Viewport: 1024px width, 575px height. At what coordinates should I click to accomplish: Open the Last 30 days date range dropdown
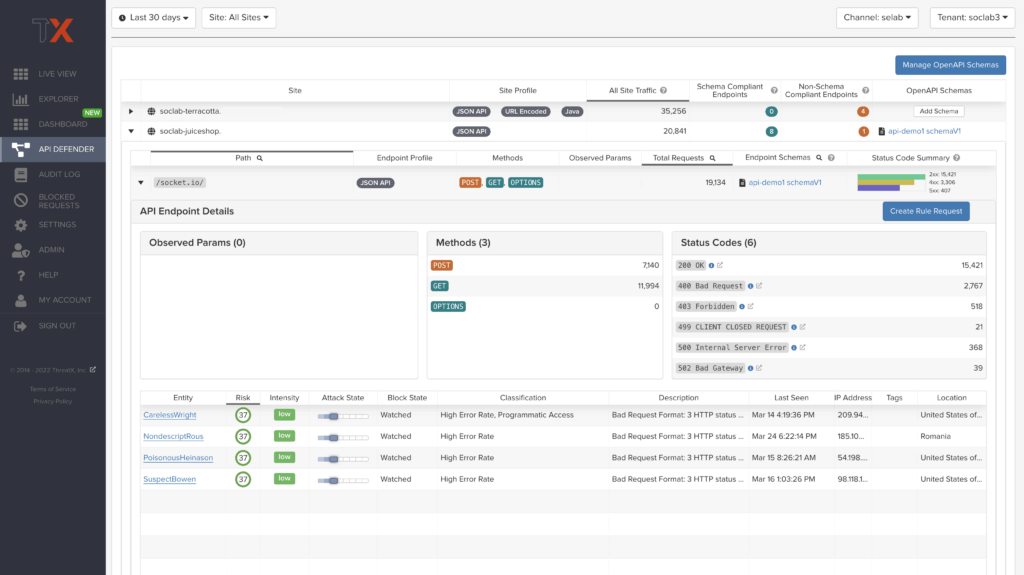click(153, 18)
